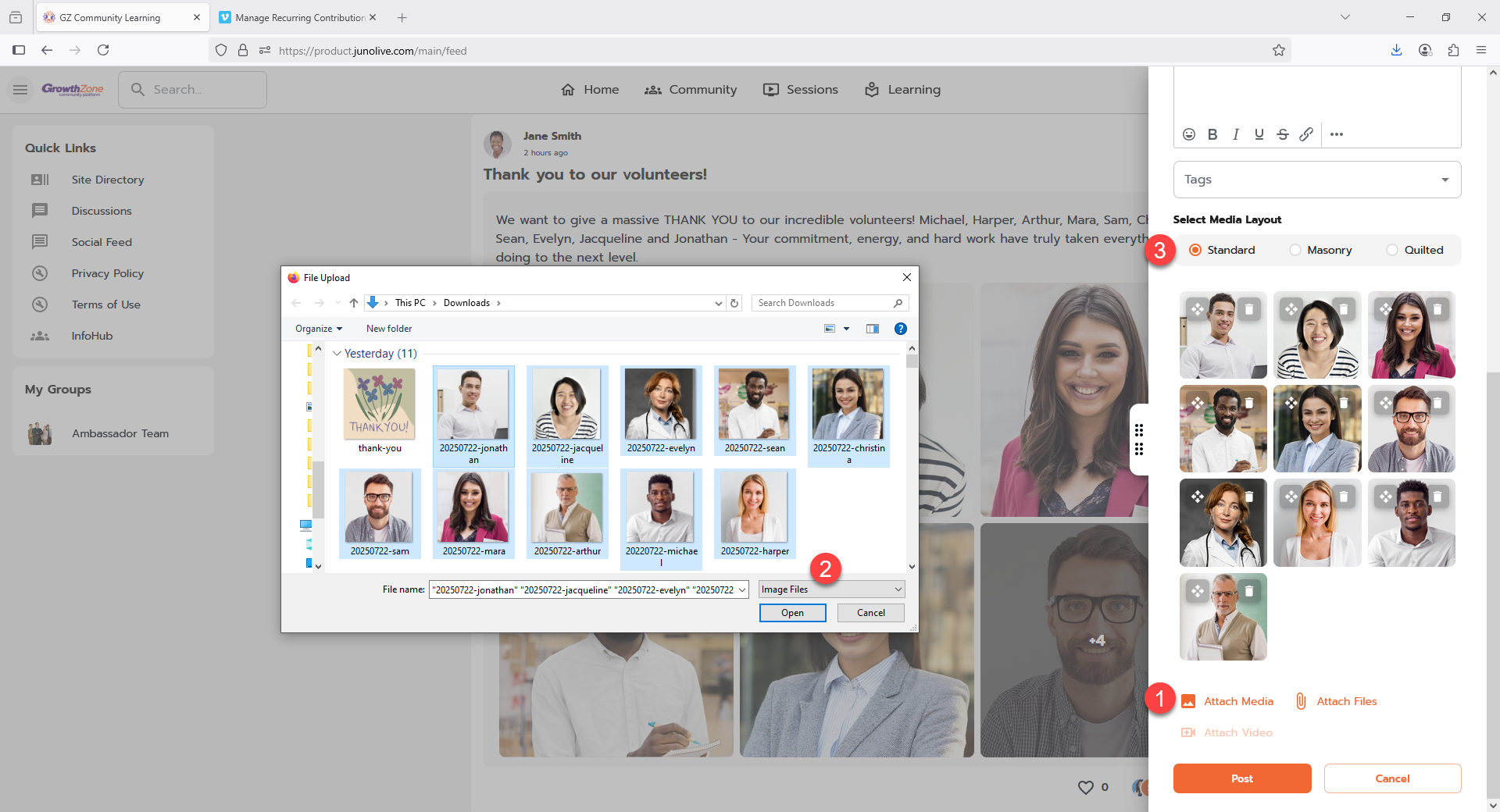Click the Attach Video camera icon
Image resolution: width=1500 pixels, height=812 pixels.
click(x=1188, y=732)
